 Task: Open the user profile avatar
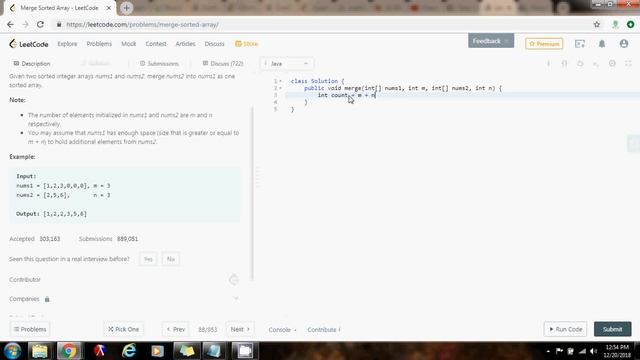click(x=624, y=44)
